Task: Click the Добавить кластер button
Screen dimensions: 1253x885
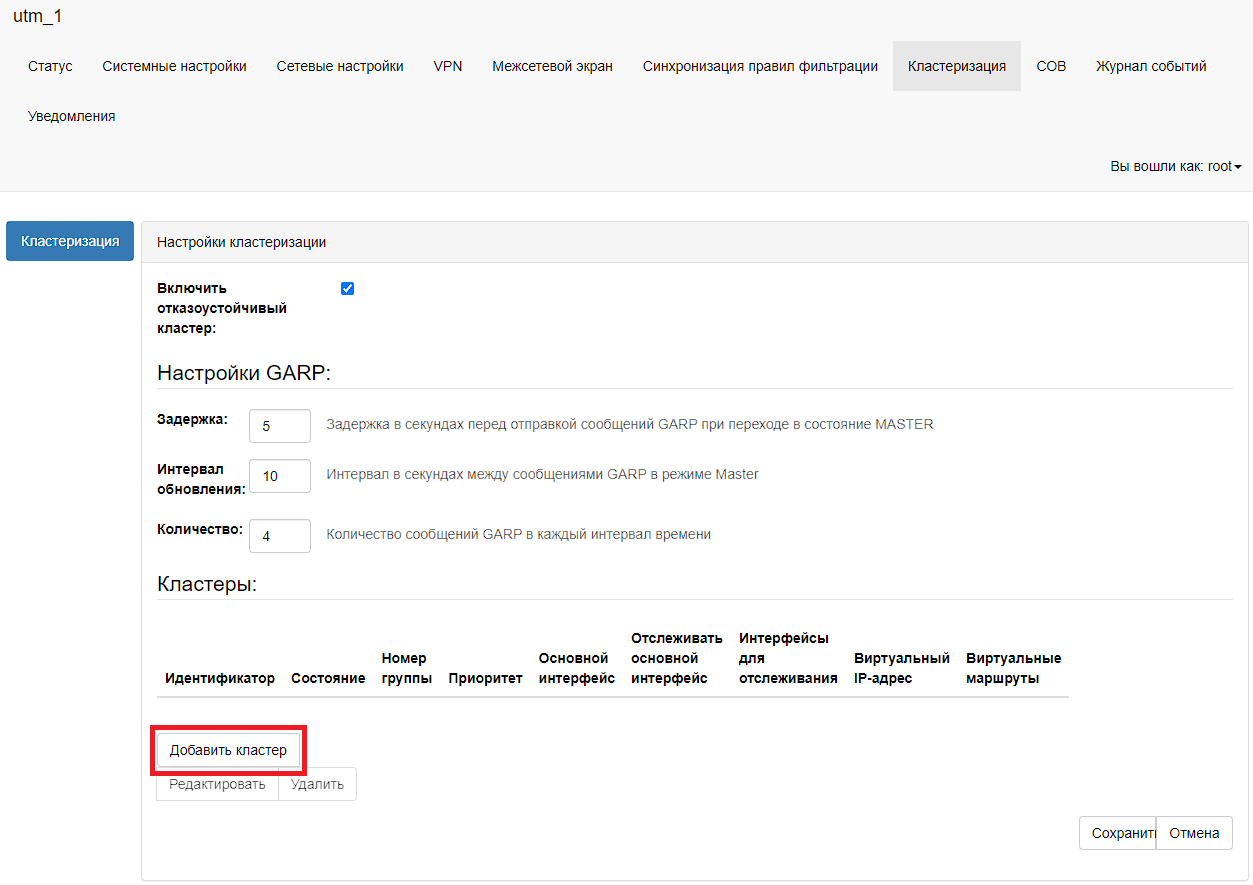Action: click(228, 750)
